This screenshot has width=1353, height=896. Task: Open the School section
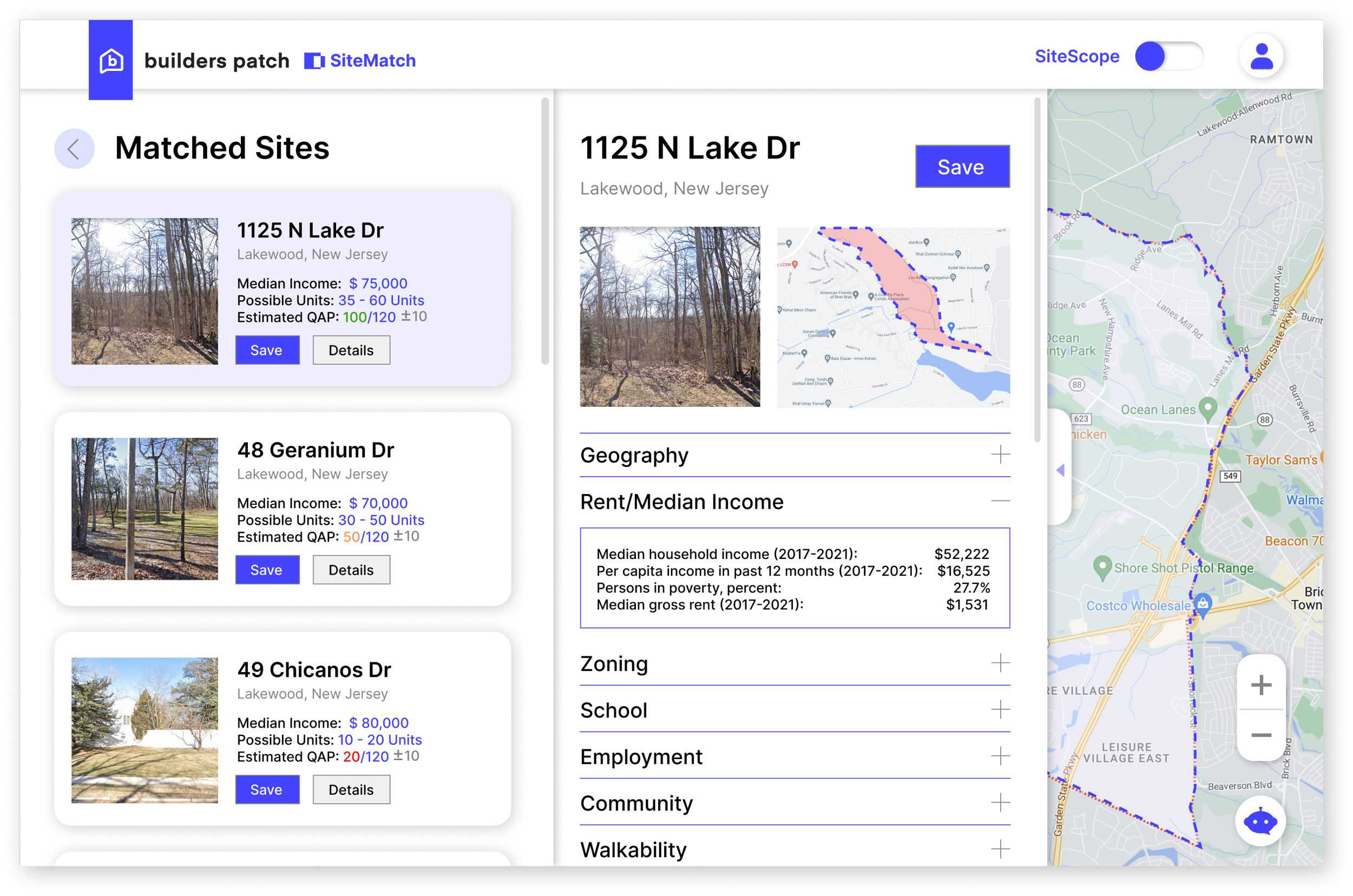point(1000,710)
